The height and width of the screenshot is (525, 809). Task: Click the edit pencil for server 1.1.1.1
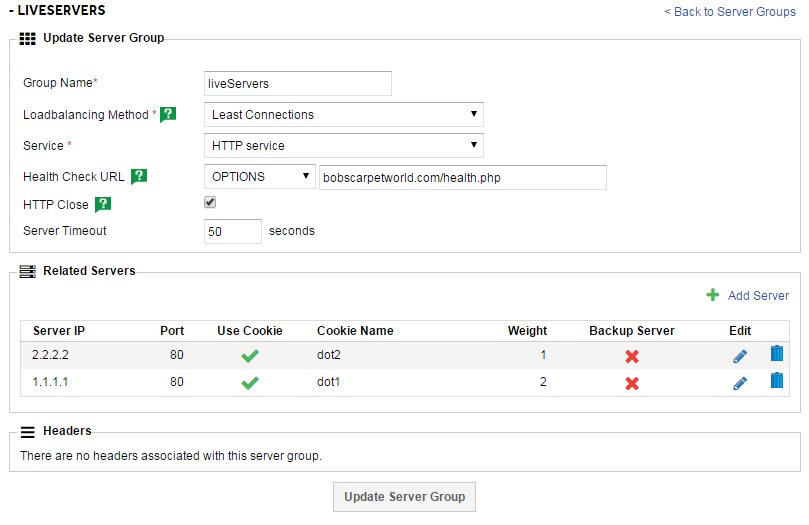(x=740, y=382)
